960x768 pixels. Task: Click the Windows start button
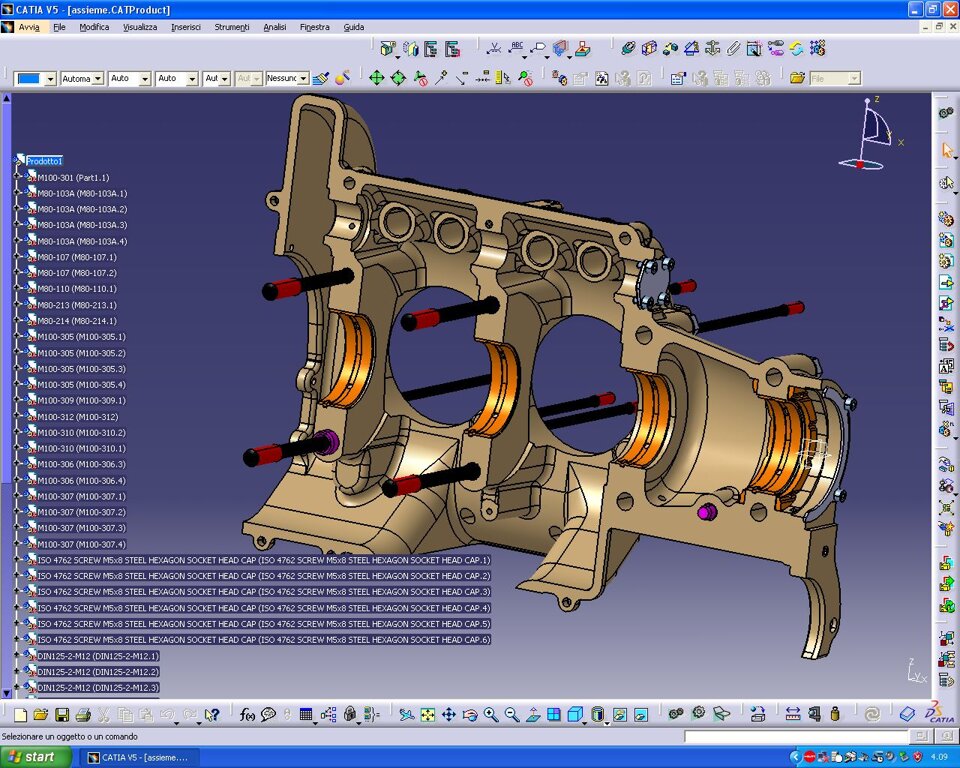tap(36, 757)
